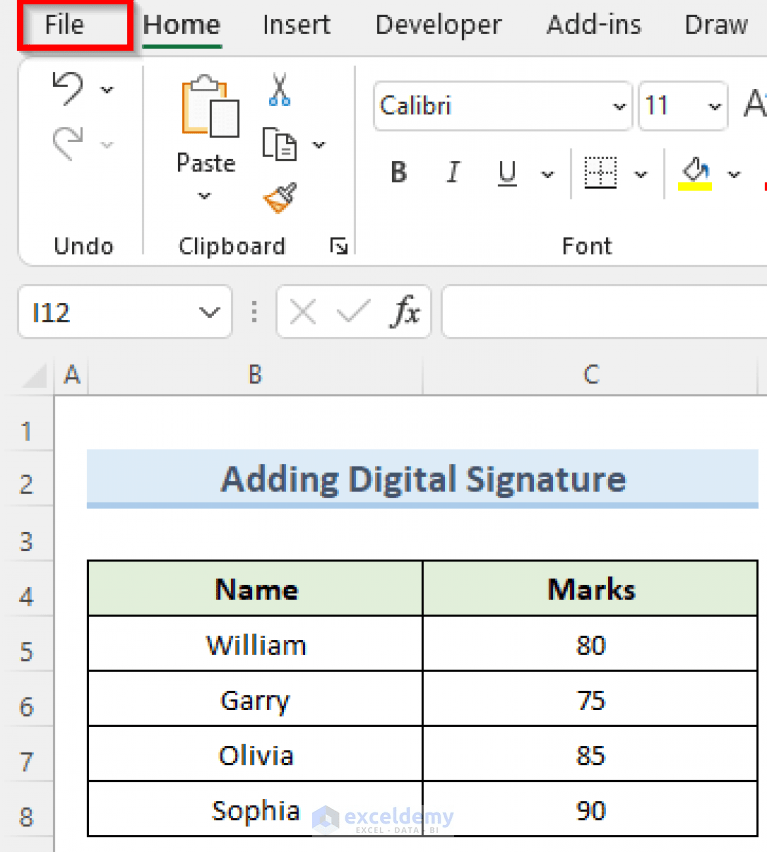Select the cell containing Olivia
767x852 pixels.
[255, 755]
